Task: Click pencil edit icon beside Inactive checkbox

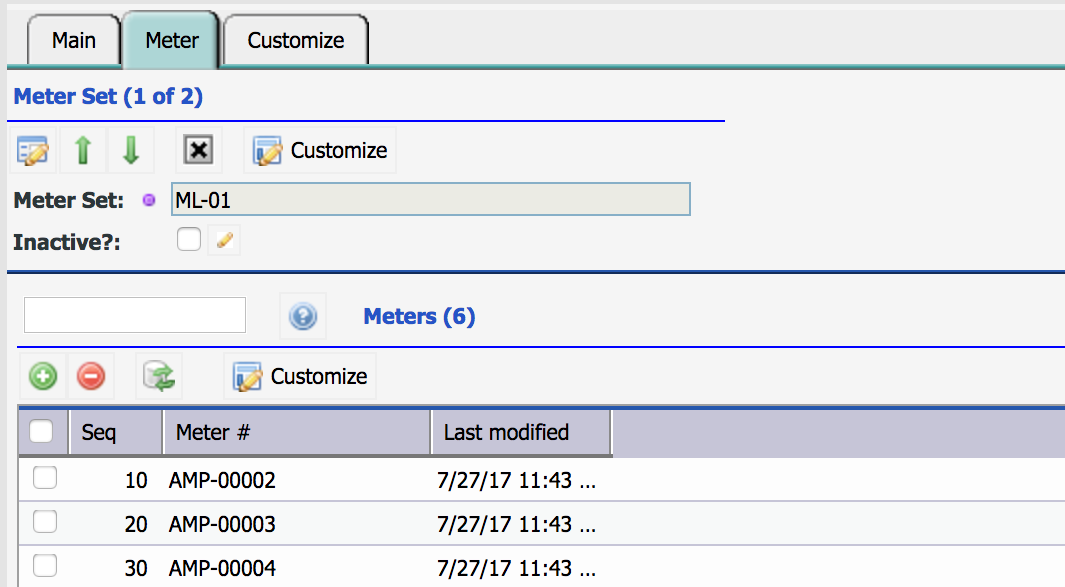Action: click(224, 240)
